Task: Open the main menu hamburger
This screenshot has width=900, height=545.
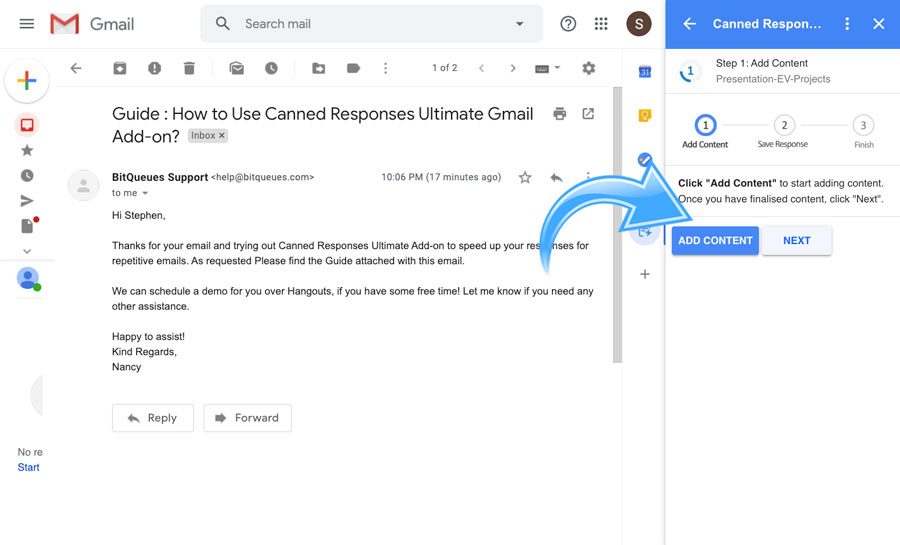Action: click(x=27, y=24)
